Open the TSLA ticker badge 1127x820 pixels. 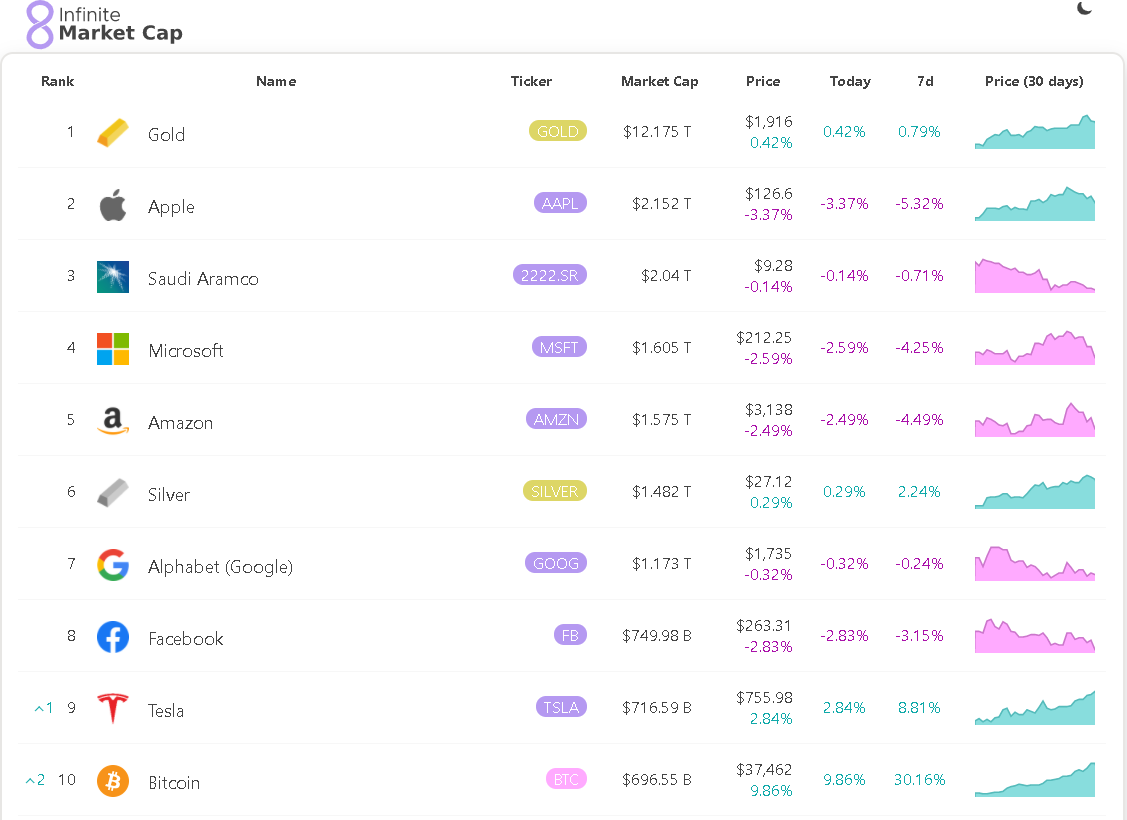pyautogui.click(x=561, y=707)
